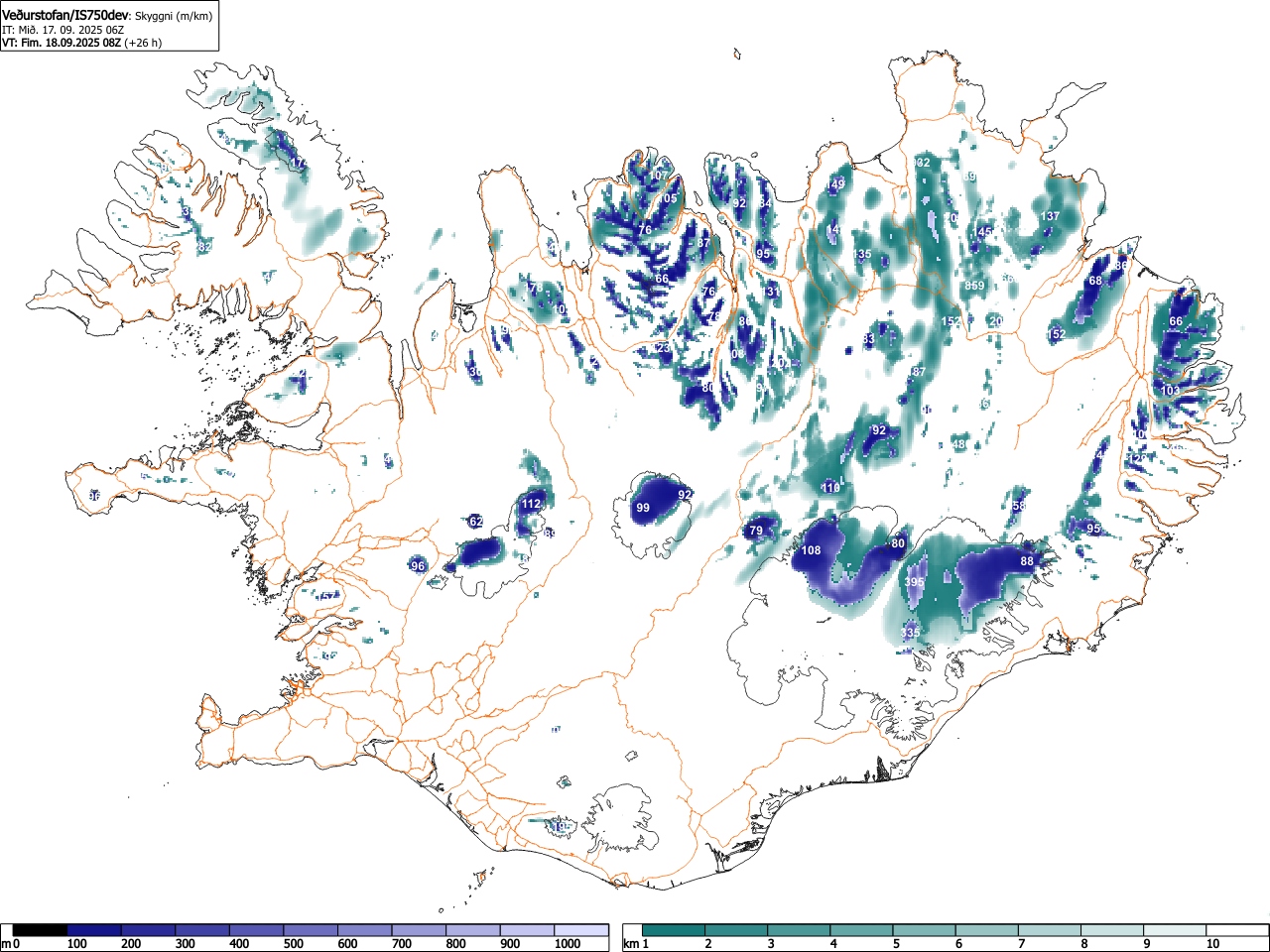Click the black 0–100 m legend swatch
Image resolution: width=1270 pixels, height=952 pixels.
tap(41, 930)
